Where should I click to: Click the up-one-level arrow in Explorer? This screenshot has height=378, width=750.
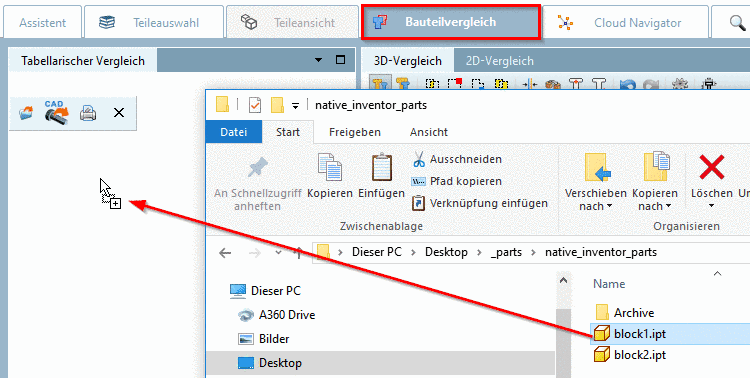coord(299,253)
